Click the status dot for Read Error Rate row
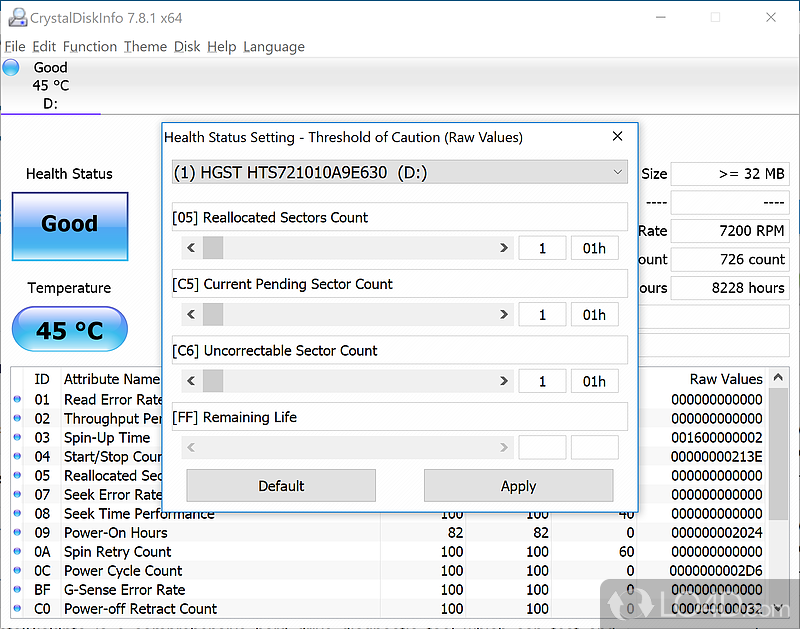 [17, 399]
